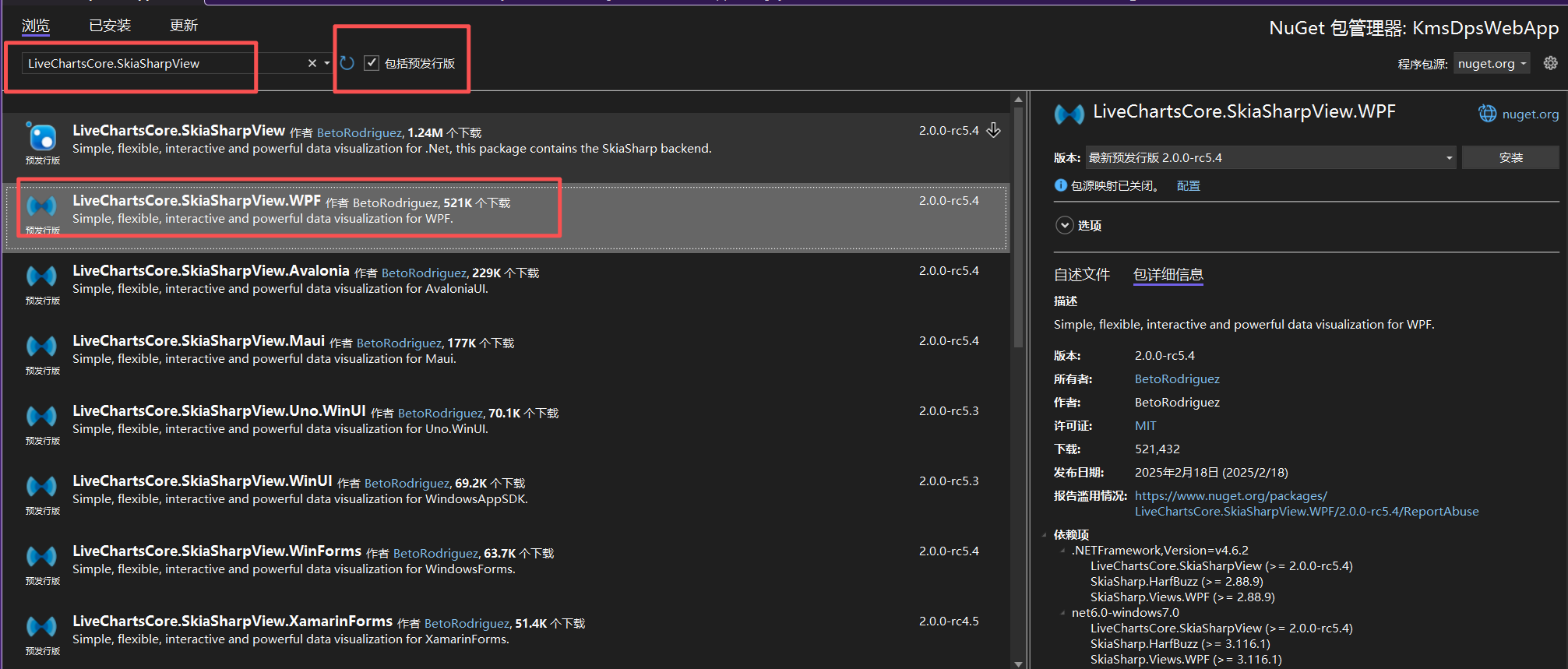The image size is (1568, 669).
Task: Open the package source nuget.org dropdown
Action: tap(1492, 63)
